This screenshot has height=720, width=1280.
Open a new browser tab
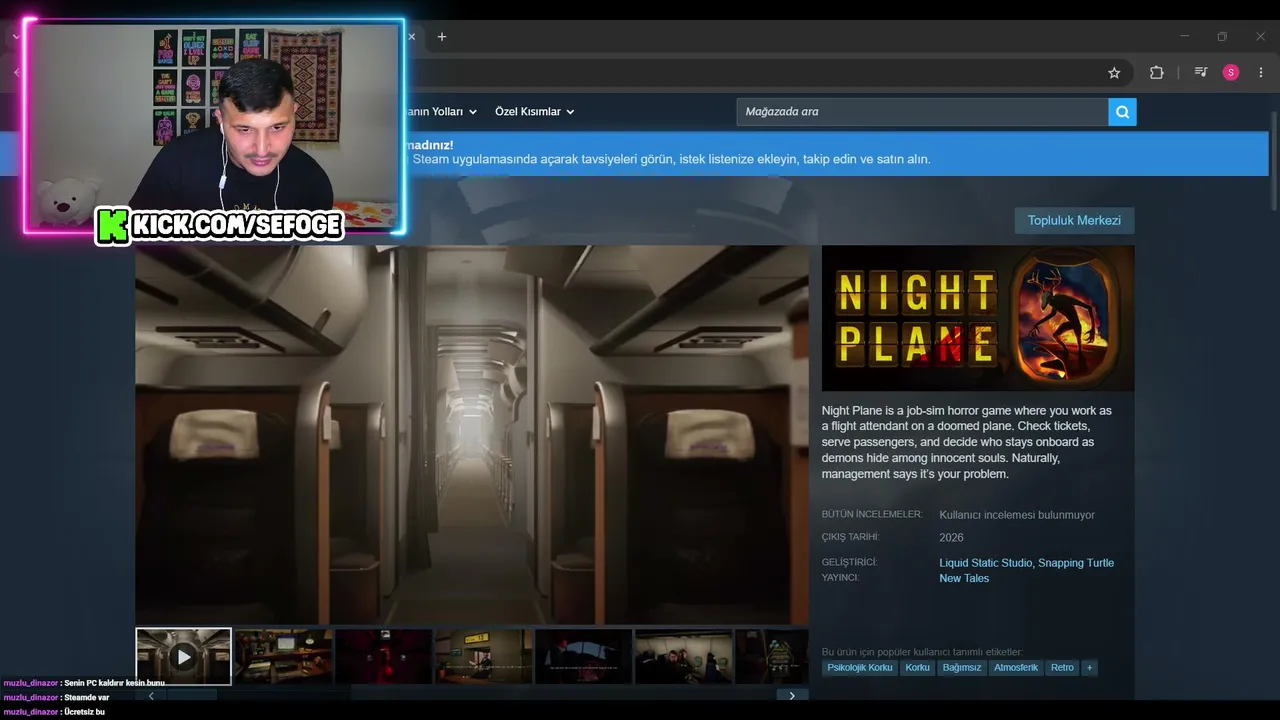tap(442, 37)
